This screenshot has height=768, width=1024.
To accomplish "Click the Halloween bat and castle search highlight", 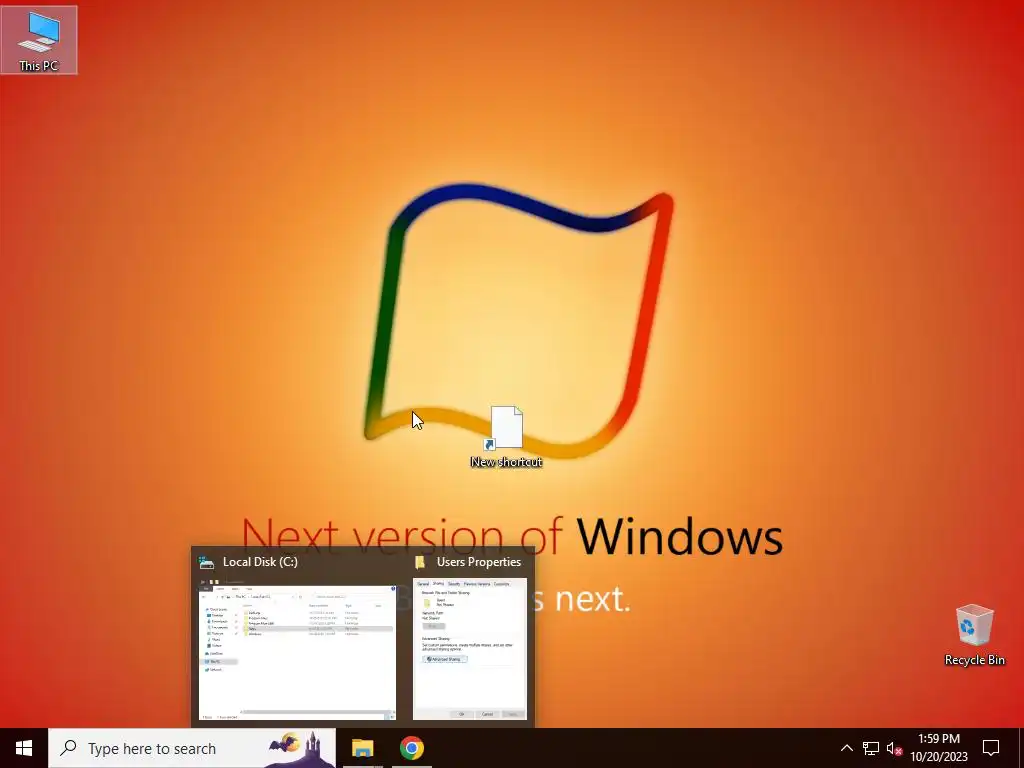I will coord(300,748).
